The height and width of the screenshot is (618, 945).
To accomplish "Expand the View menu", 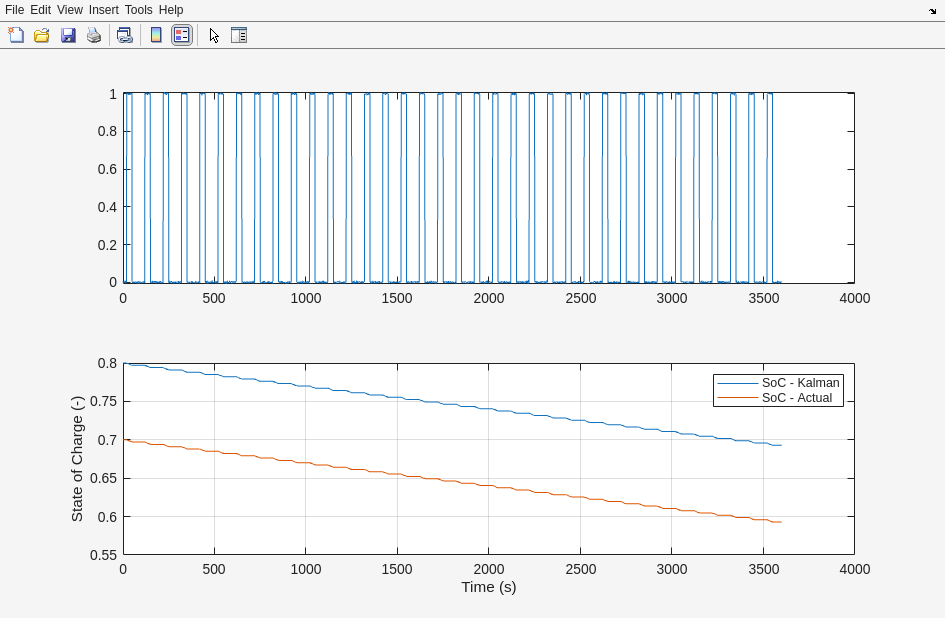I will click(70, 10).
